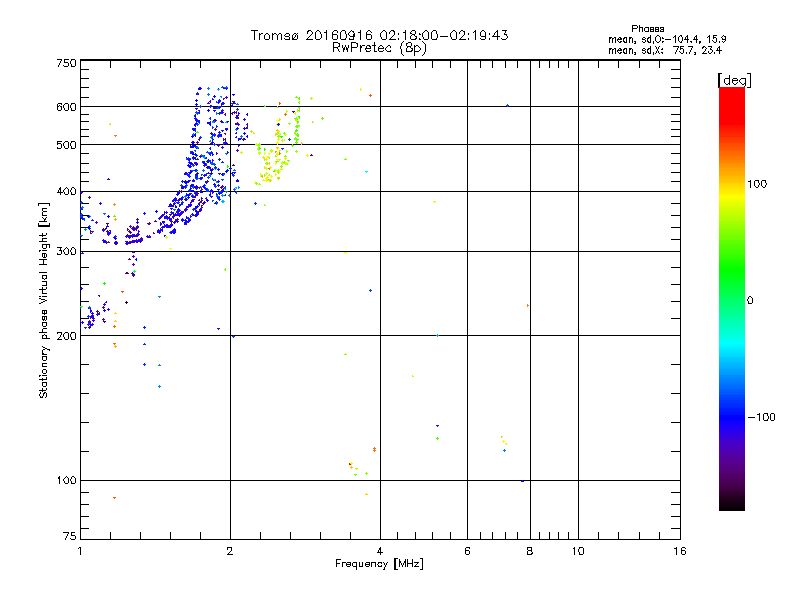This screenshot has width=800, height=600.
Task: Click the x-axis tick label '8'
Action: click(x=530, y=551)
